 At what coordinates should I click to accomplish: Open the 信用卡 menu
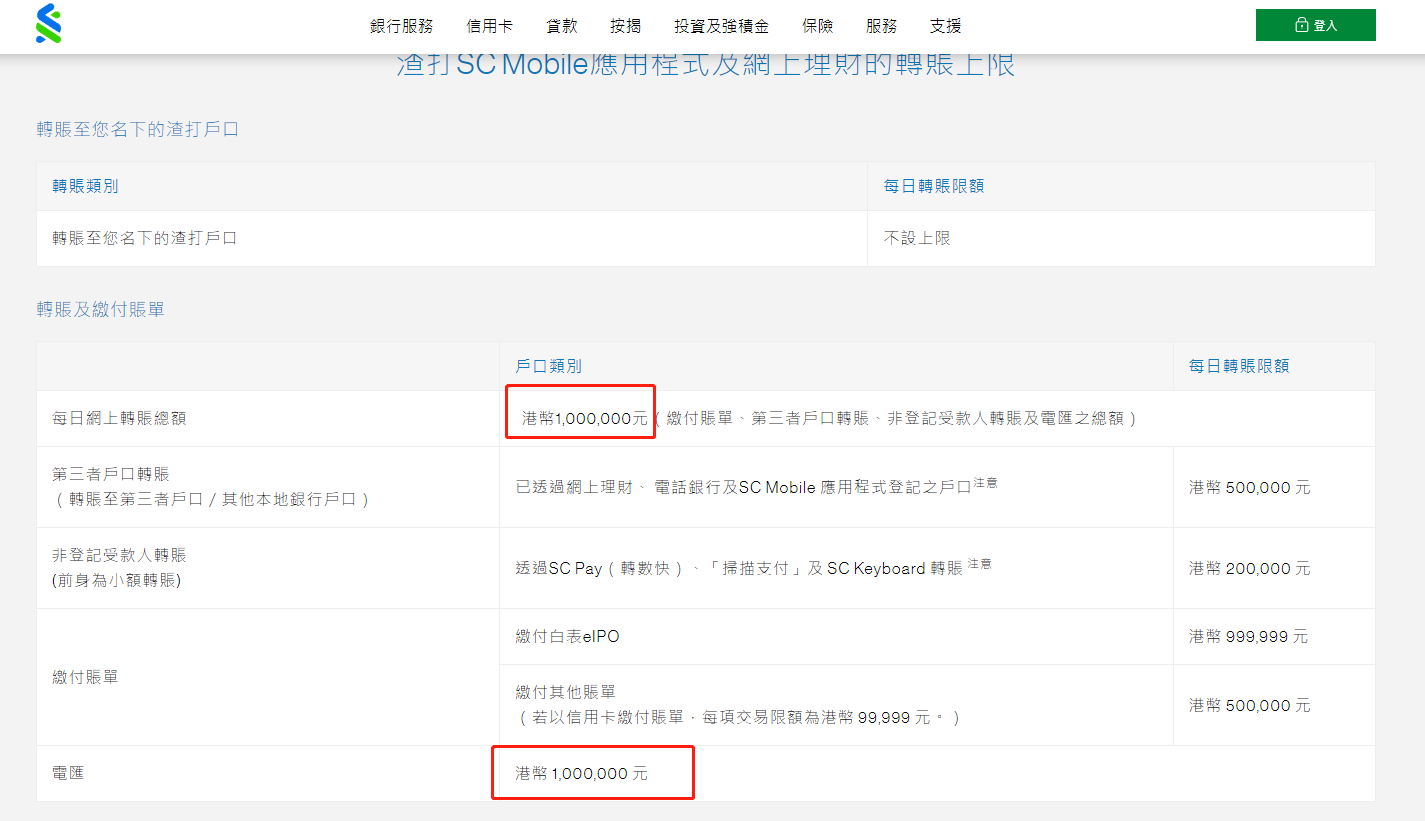489,26
